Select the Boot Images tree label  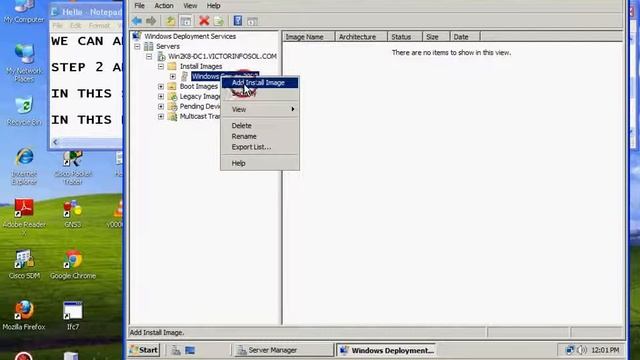coord(199,86)
